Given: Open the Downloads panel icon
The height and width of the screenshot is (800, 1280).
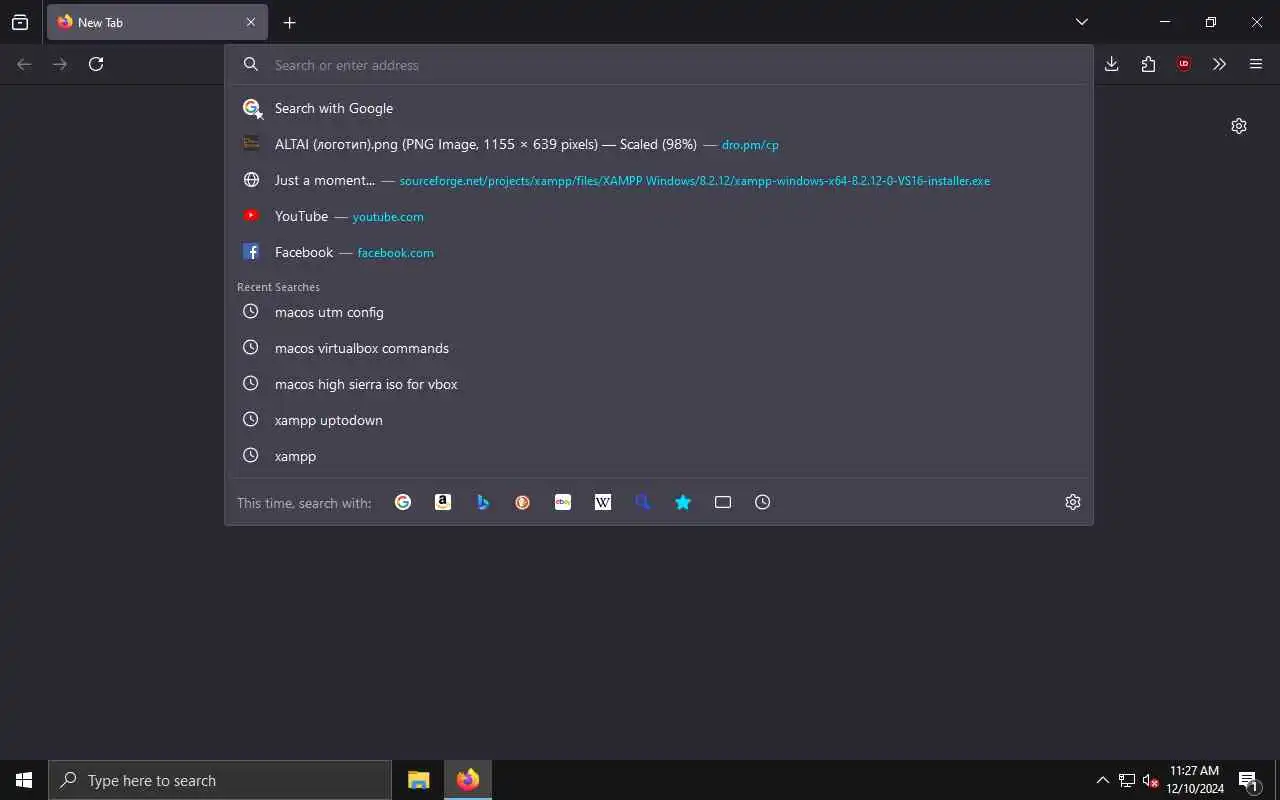Looking at the screenshot, I should click(1112, 64).
